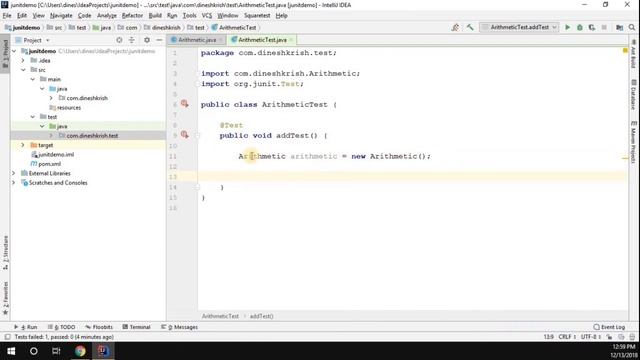The width and height of the screenshot is (640, 360).
Task: Open Cortana search circle in the taskbar
Action: [33, 351]
